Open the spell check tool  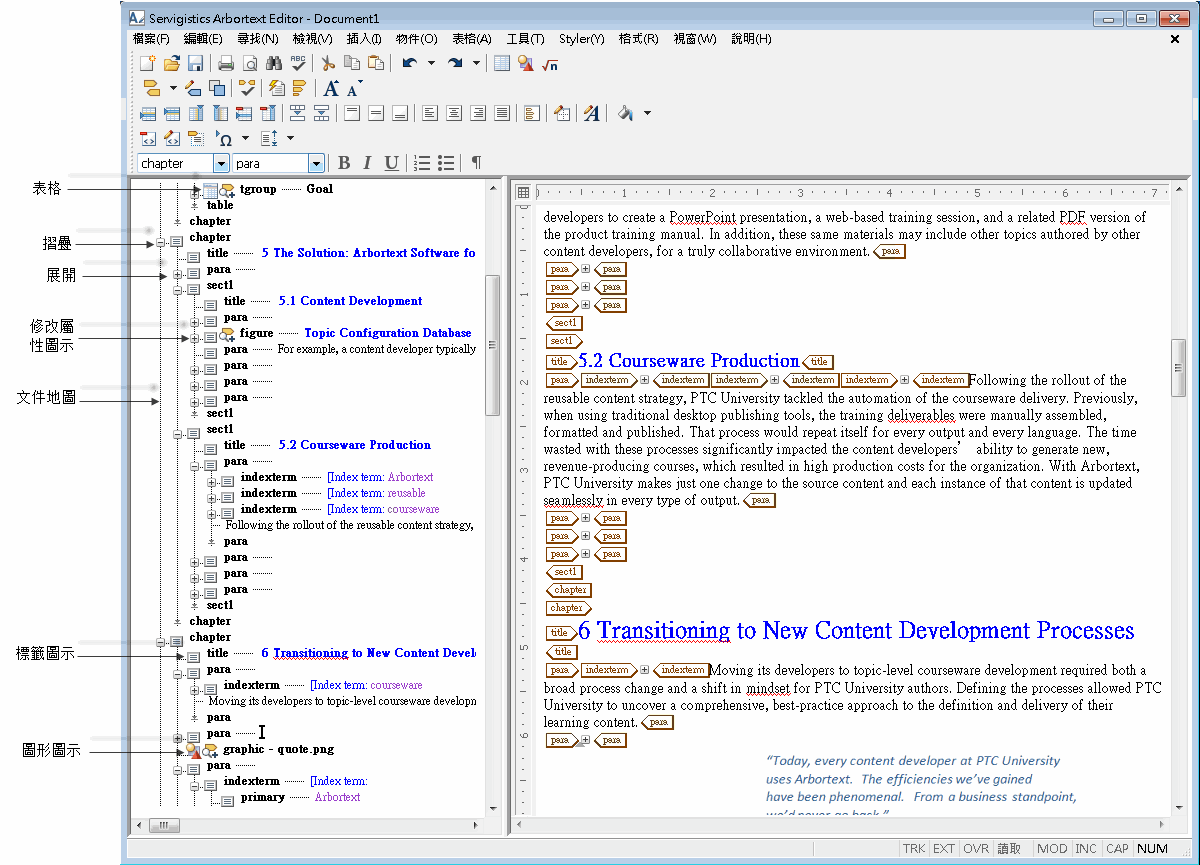click(298, 63)
